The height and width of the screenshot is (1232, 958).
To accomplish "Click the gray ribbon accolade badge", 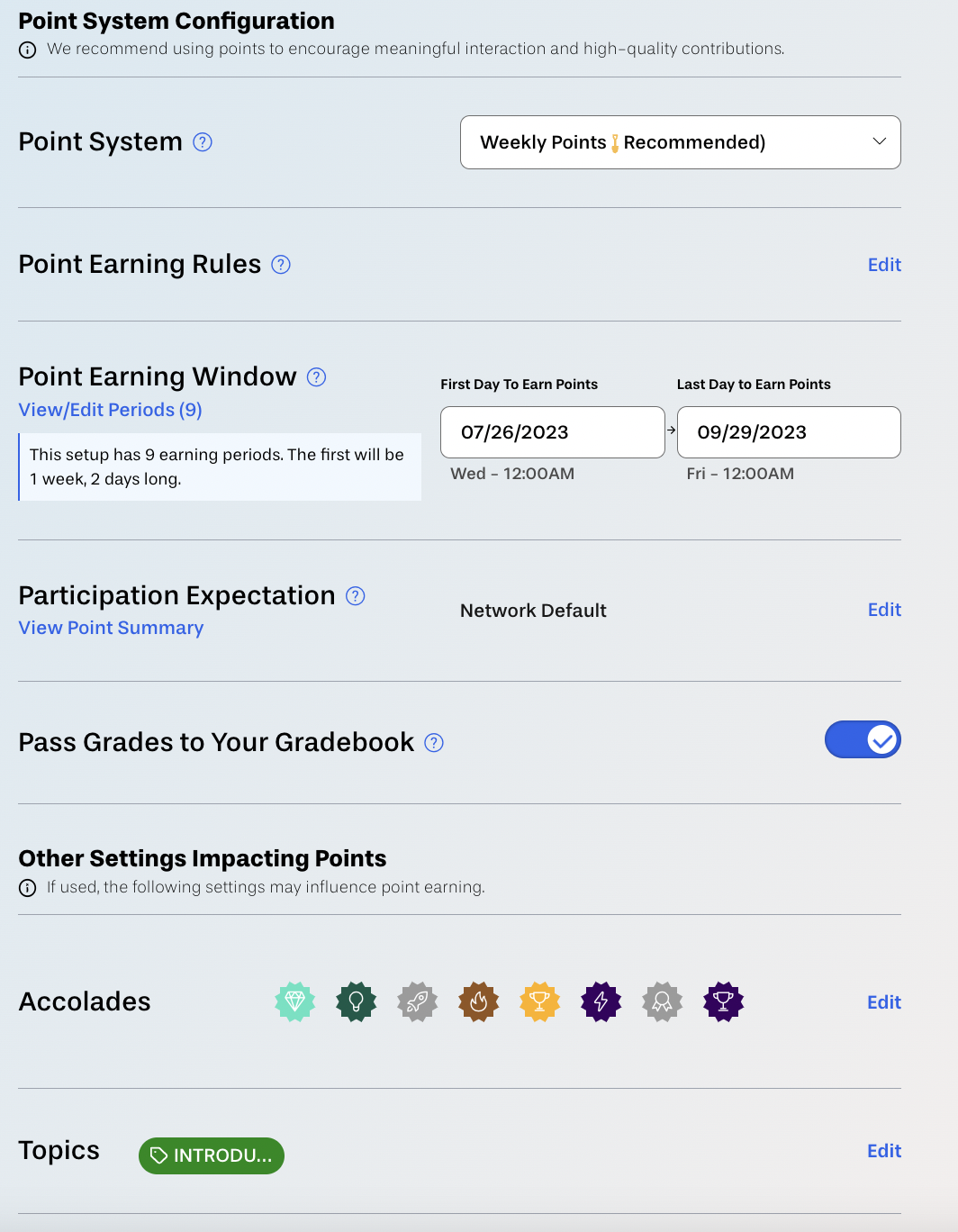I will pos(663,1001).
